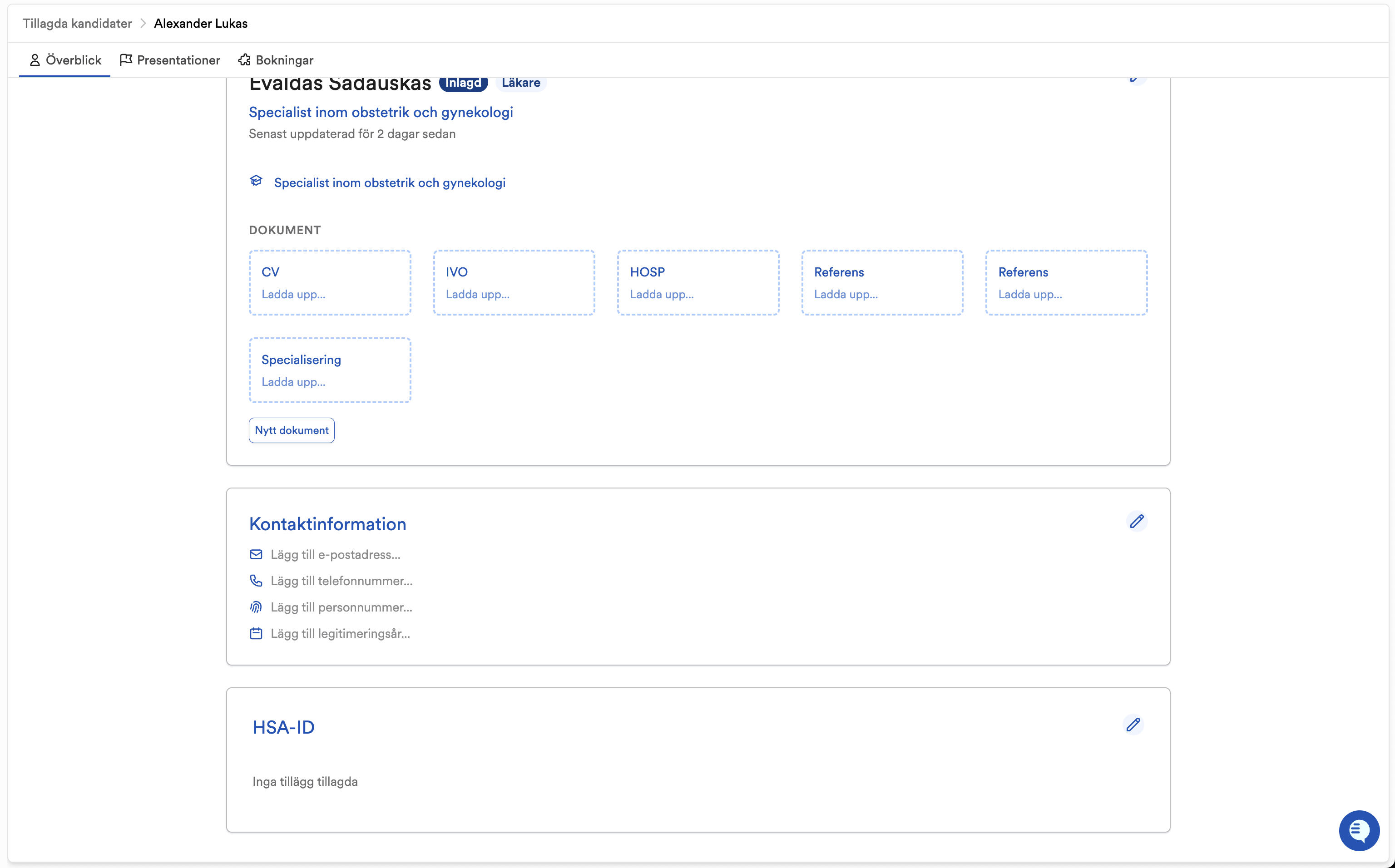Click the Inga tillägg tillagda text
Image resolution: width=1395 pixels, height=868 pixels.
pos(306,782)
